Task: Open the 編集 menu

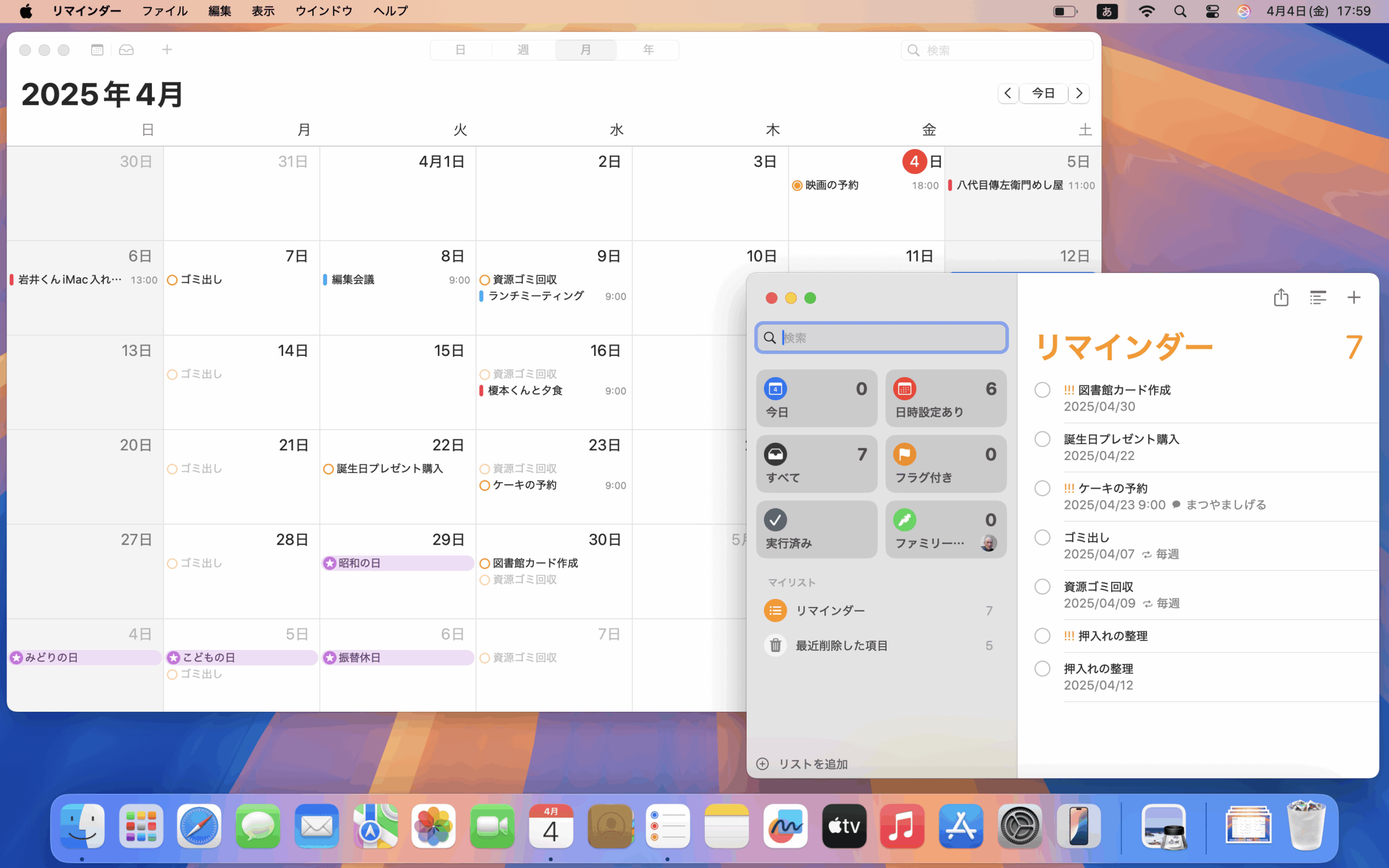Action: point(220,11)
